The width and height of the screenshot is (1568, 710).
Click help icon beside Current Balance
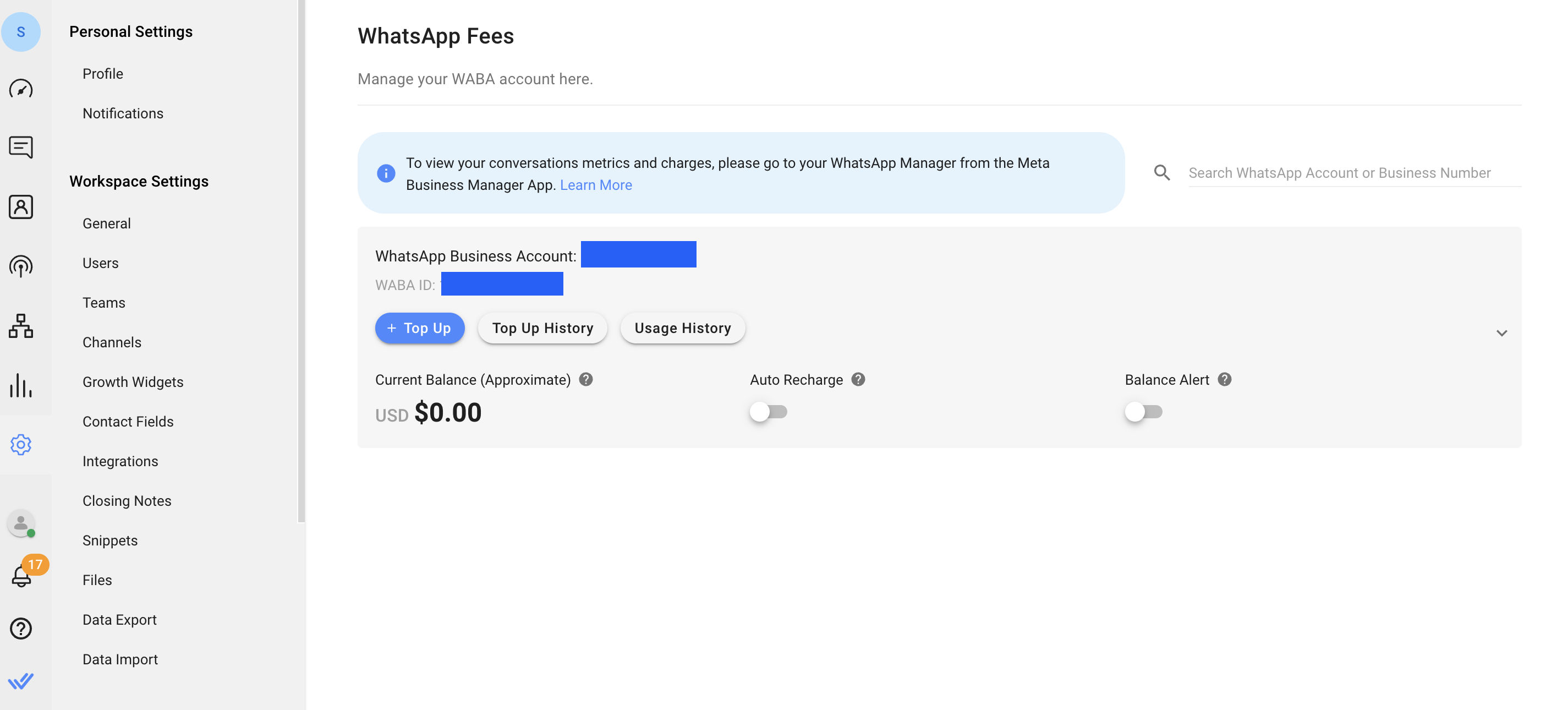coord(585,379)
